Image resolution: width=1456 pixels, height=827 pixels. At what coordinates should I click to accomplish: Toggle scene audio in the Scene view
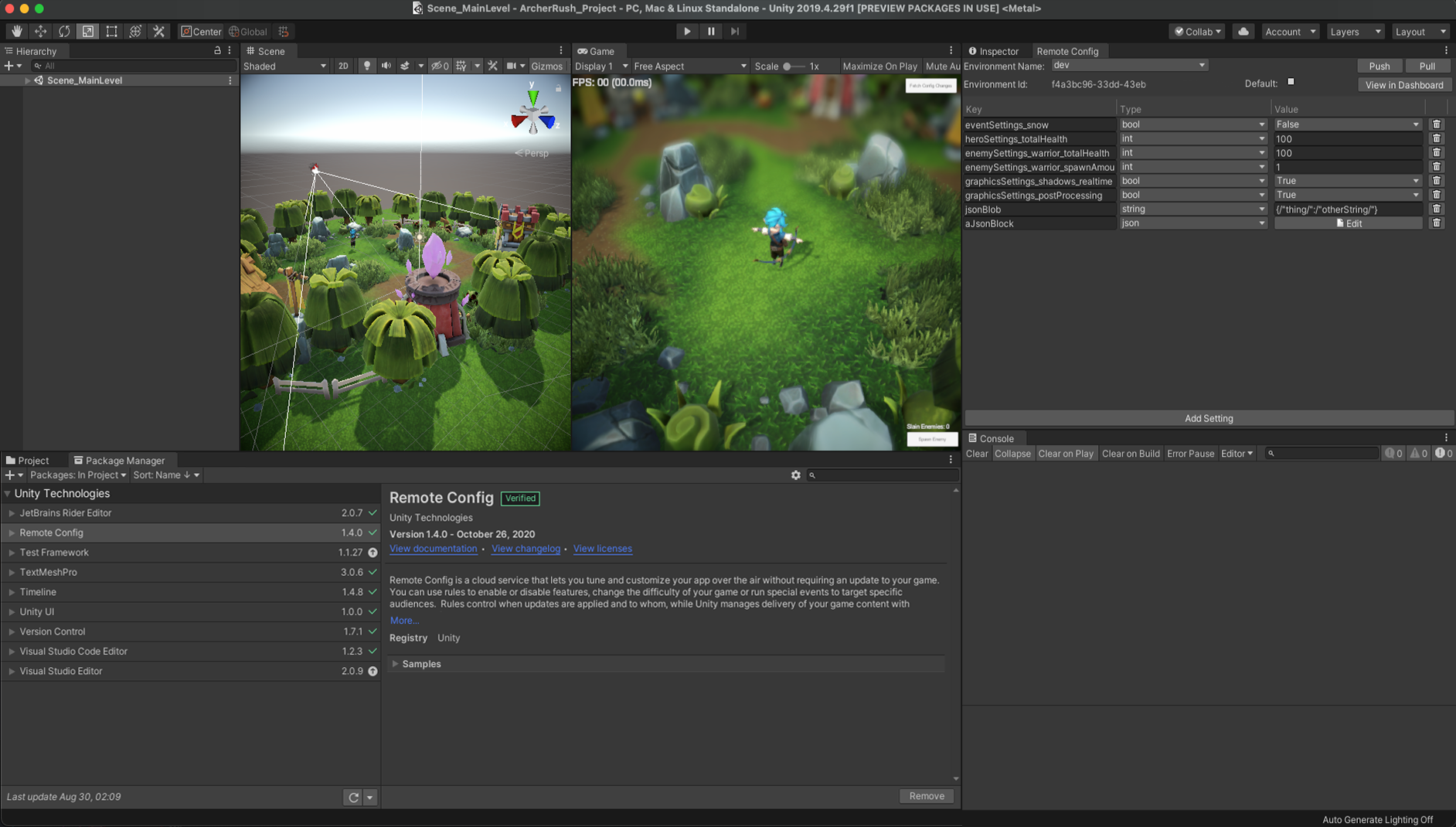click(386, 66)
